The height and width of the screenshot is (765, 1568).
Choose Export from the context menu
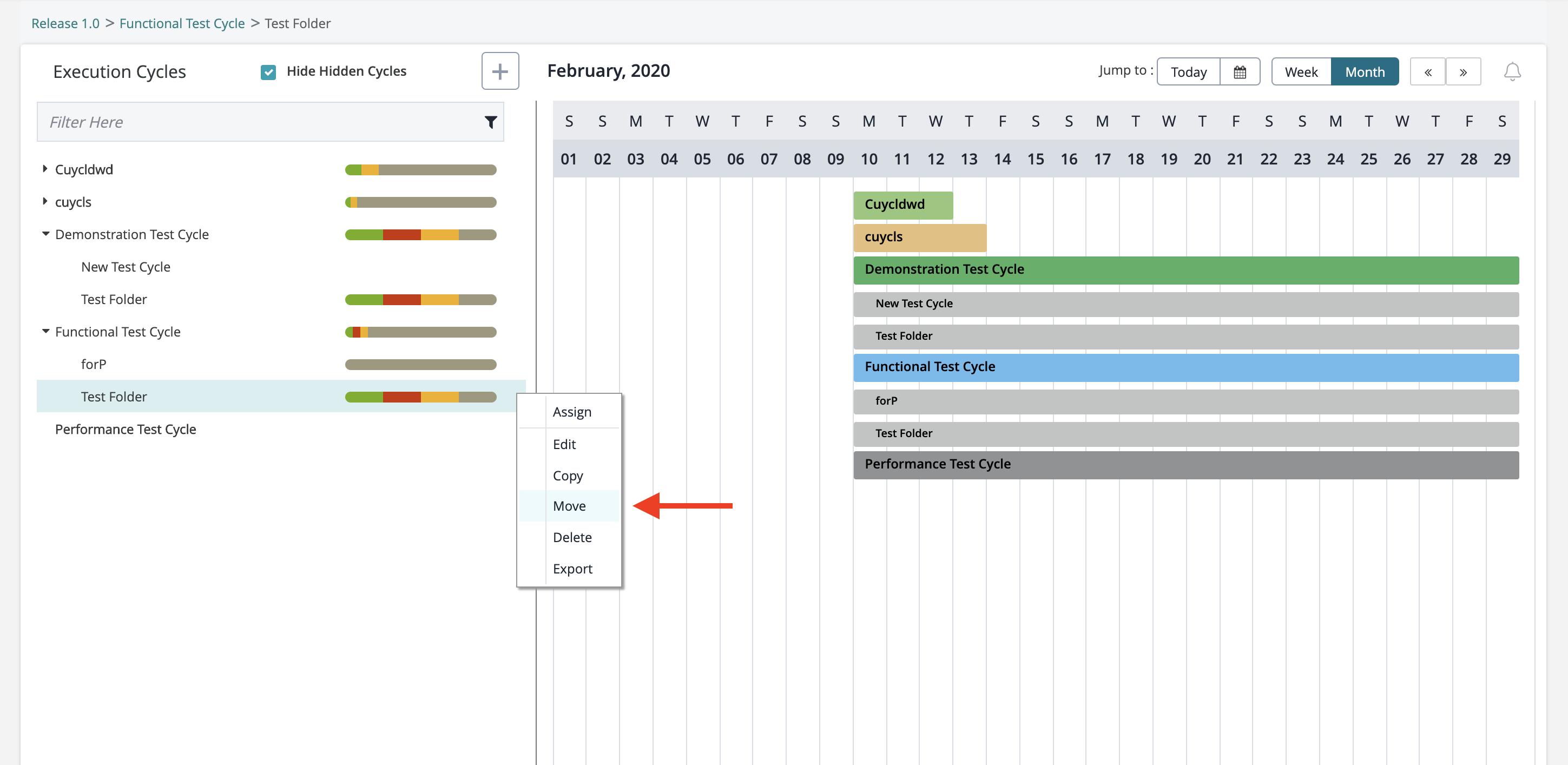pyautogui.click(x=572, y=569)
